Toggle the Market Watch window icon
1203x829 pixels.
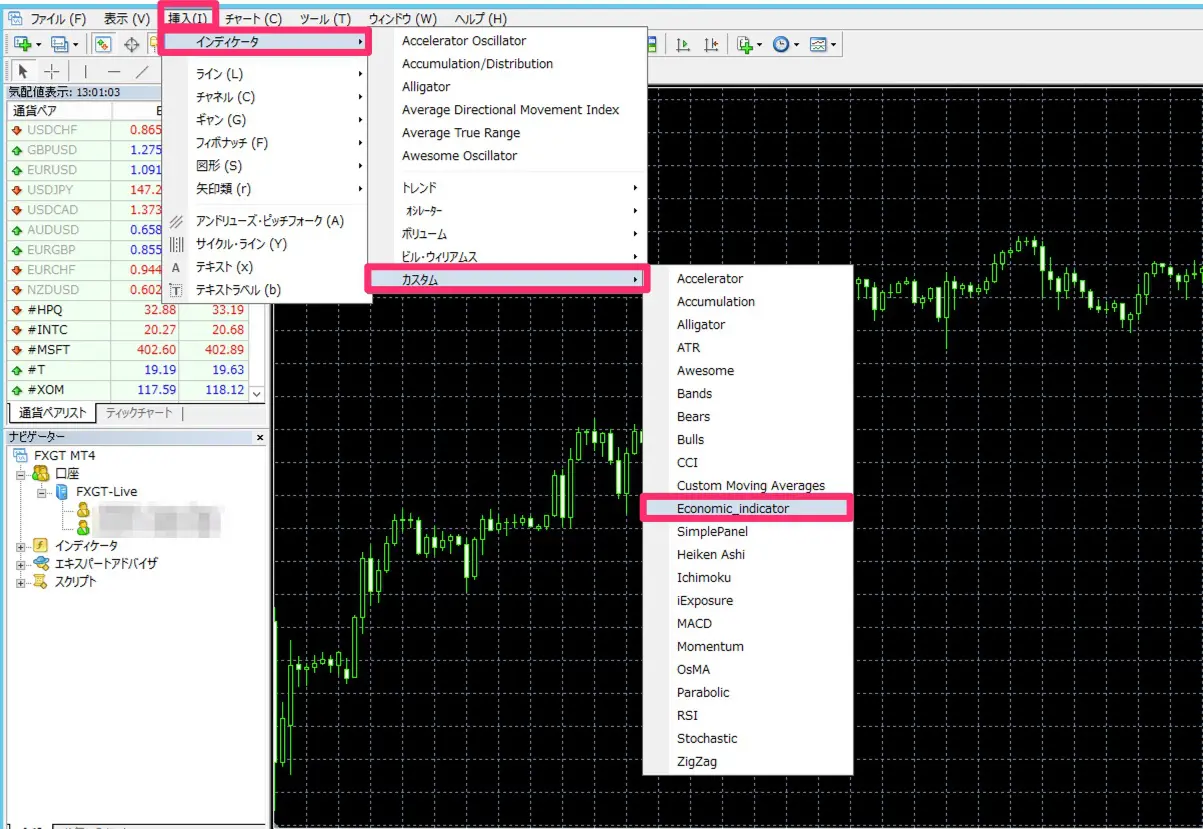[x=102, y=44]
